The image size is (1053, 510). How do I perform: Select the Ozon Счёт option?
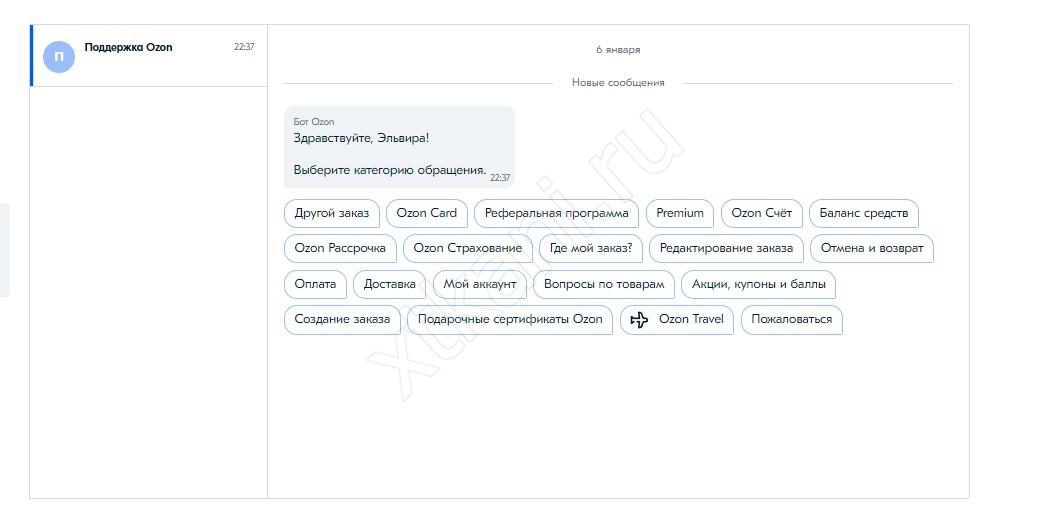pyautogui.click(x=761, y=213)
